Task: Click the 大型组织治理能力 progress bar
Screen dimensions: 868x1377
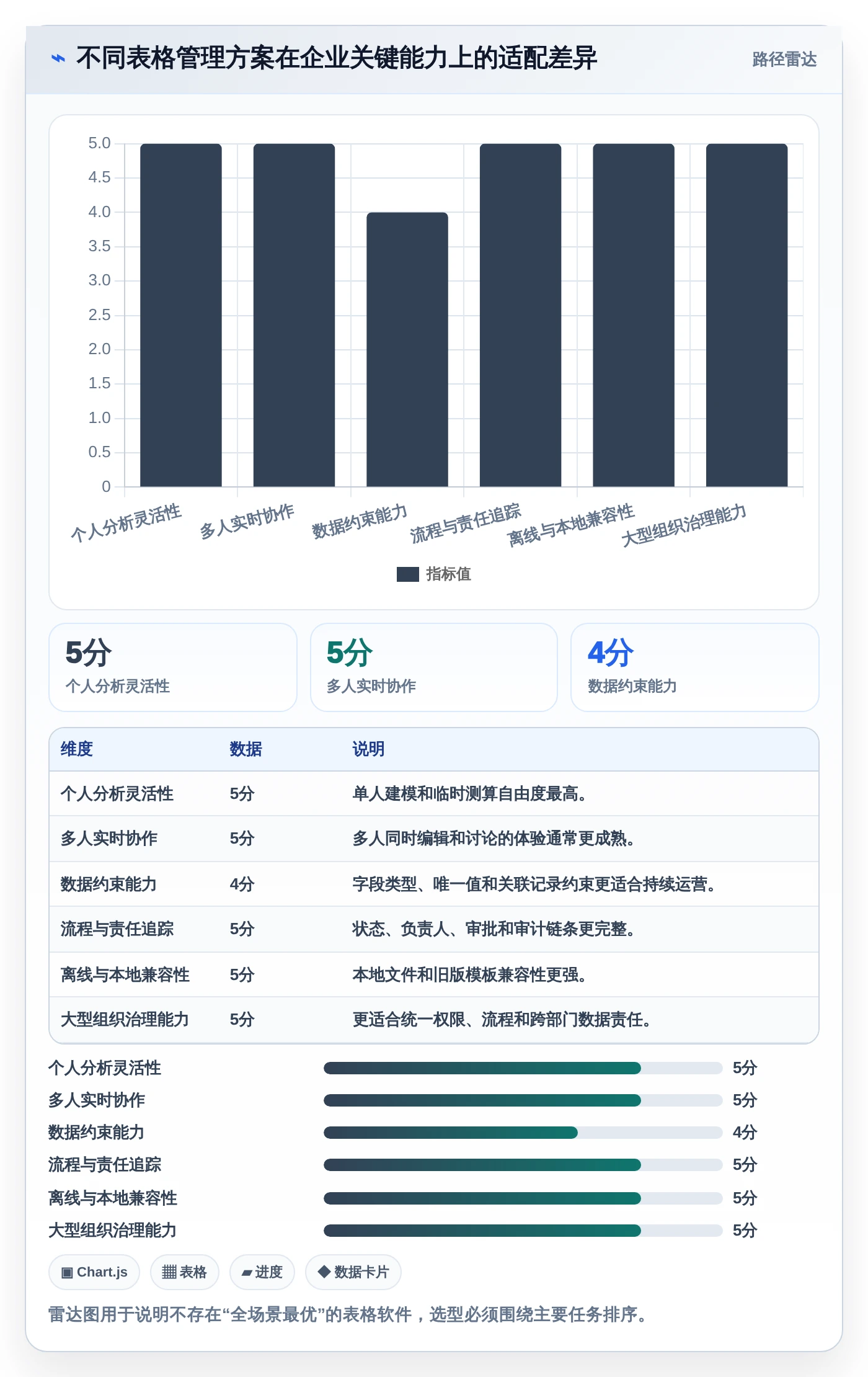Action: 523,1231
